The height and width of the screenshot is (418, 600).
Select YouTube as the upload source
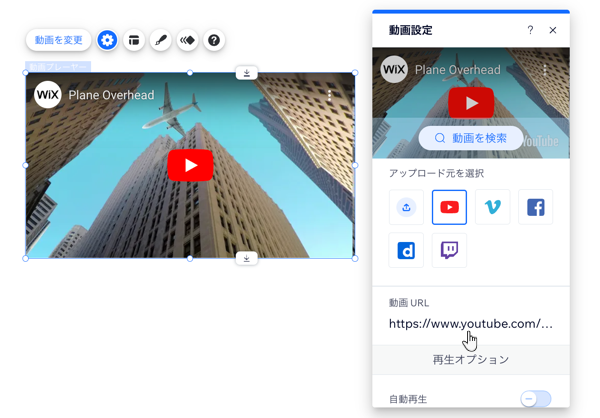tap(449, 207)
